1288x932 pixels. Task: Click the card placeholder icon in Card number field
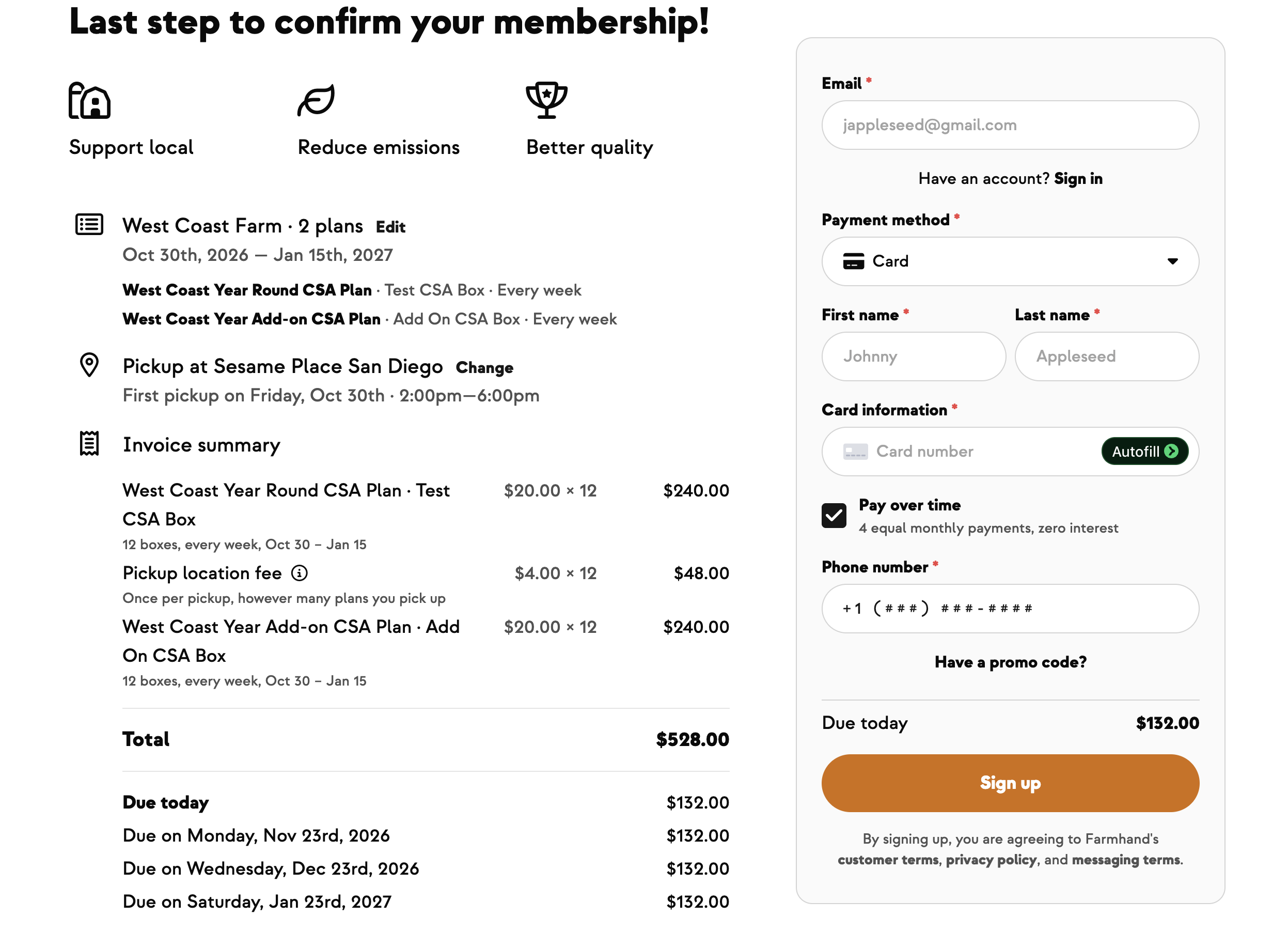pos(855,452)
